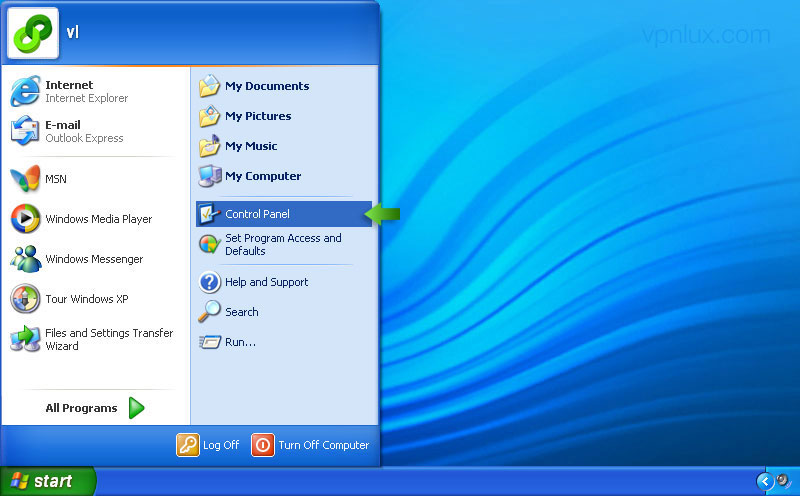Launch MSN via its butterfly icon

(x=25, y=179)
